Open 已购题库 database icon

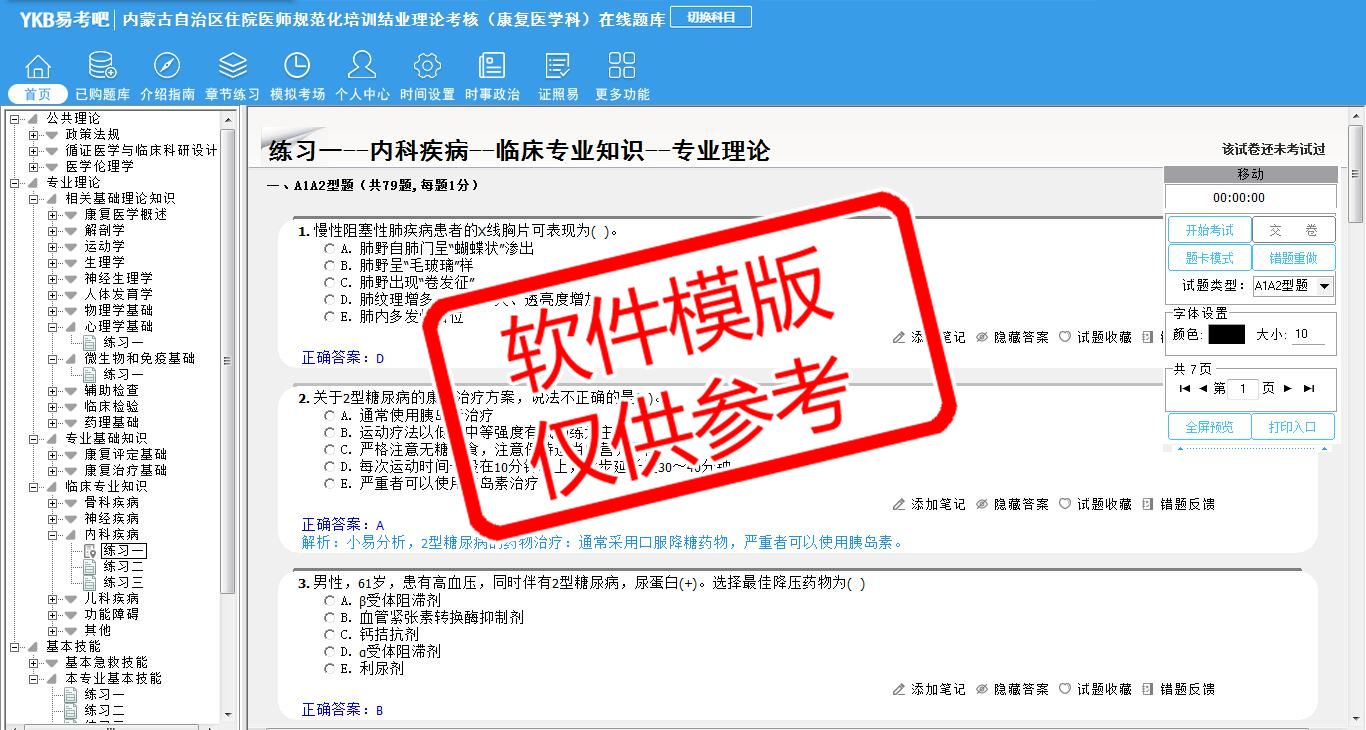pyautogui.click(x=102, y=67)
